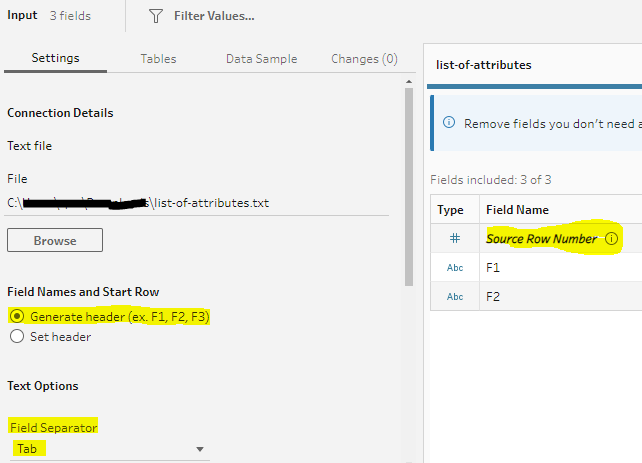
Task: Switch to the Tables tab
Action: click(158, 59)
